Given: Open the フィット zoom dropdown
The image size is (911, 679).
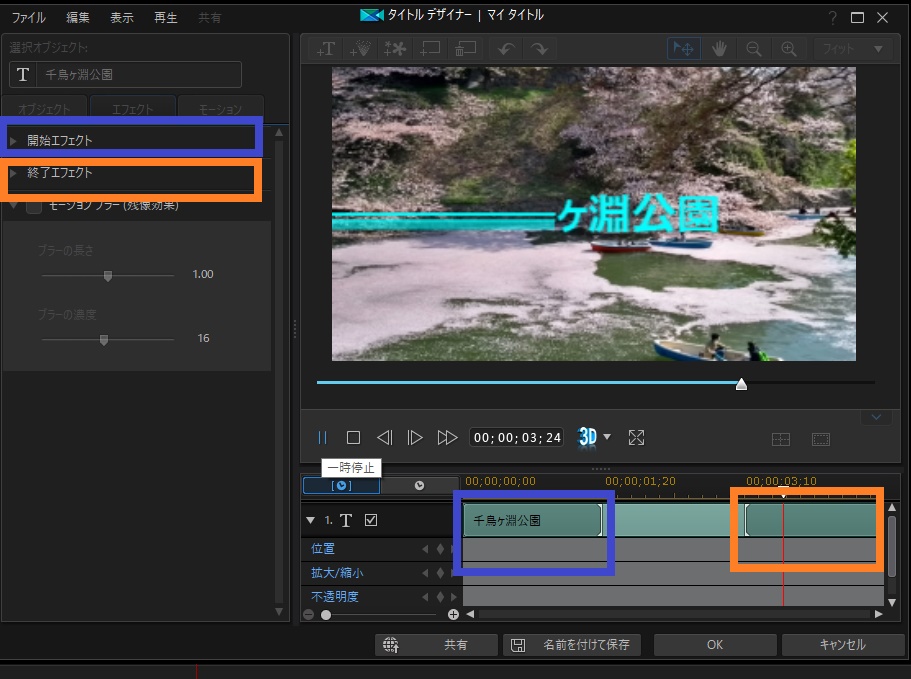Looking at the screenshot, I should click(x=852, y=48).
